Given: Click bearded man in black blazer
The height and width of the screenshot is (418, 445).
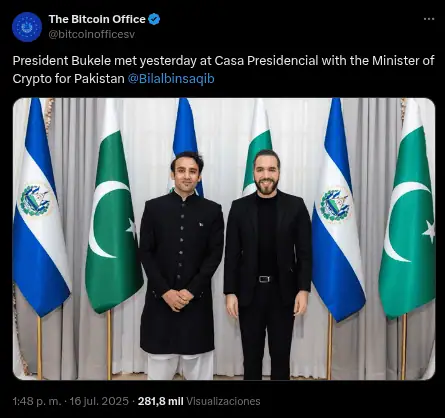Looking at the screenshot, I should pos(268,265).
